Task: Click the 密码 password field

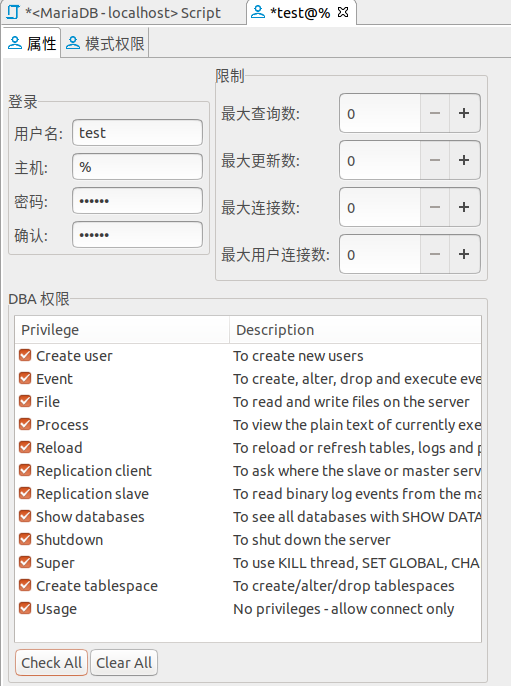Action: click(137, 201)
